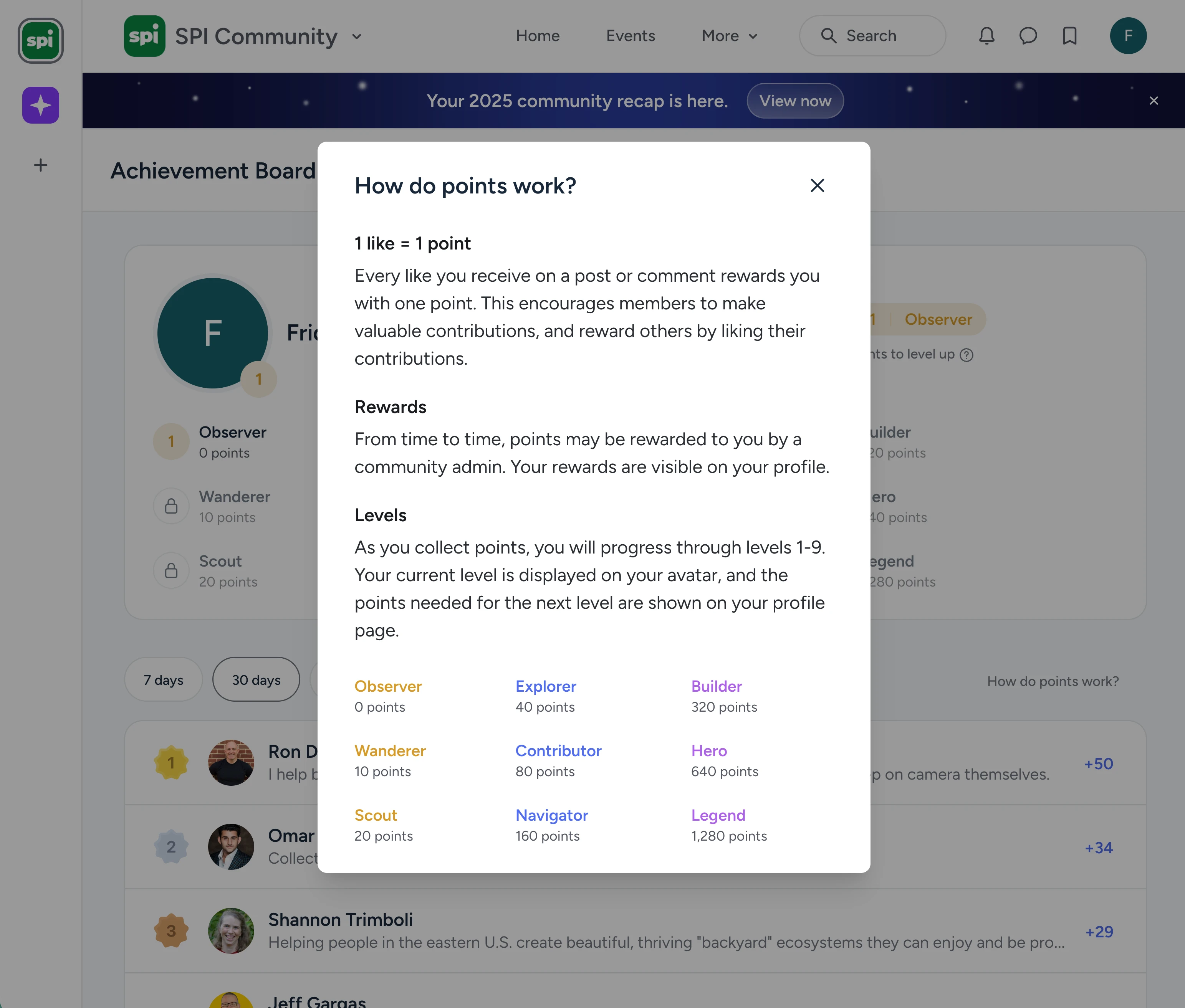
Task: Expand the More navigation menu
Action: [730, 36]
